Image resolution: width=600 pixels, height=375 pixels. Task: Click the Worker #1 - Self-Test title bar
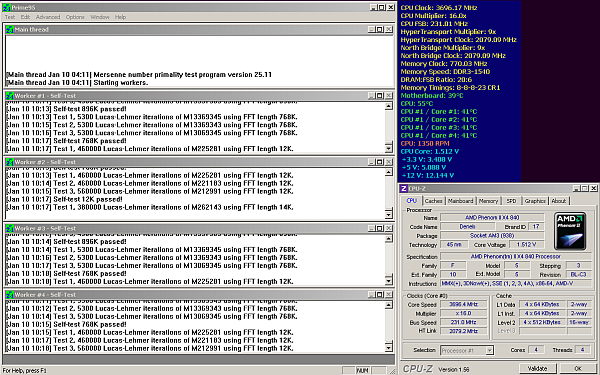click(199, 96)
